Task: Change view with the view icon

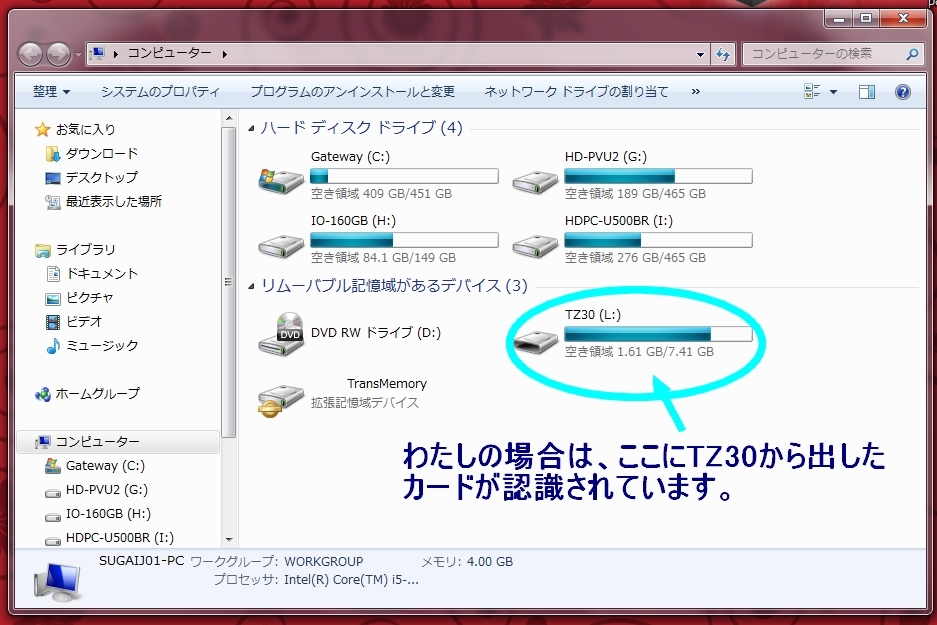Action: point(812,91)
